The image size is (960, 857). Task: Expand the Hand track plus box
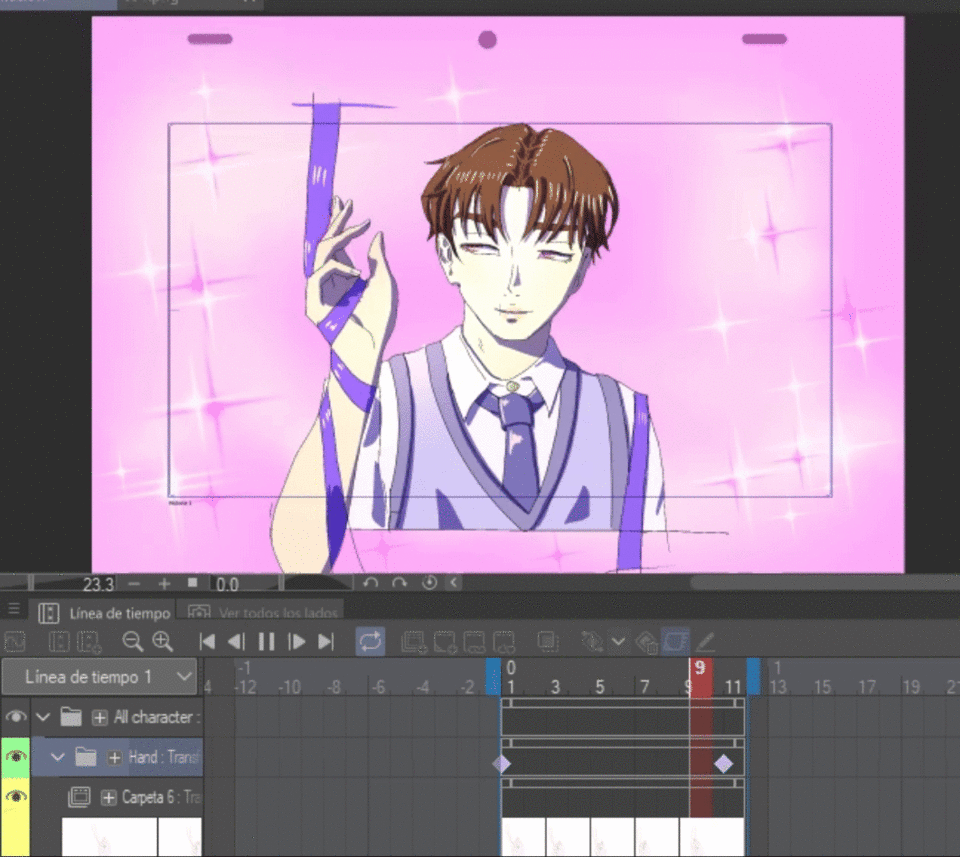pyautogui.click(x=114, y=758)
